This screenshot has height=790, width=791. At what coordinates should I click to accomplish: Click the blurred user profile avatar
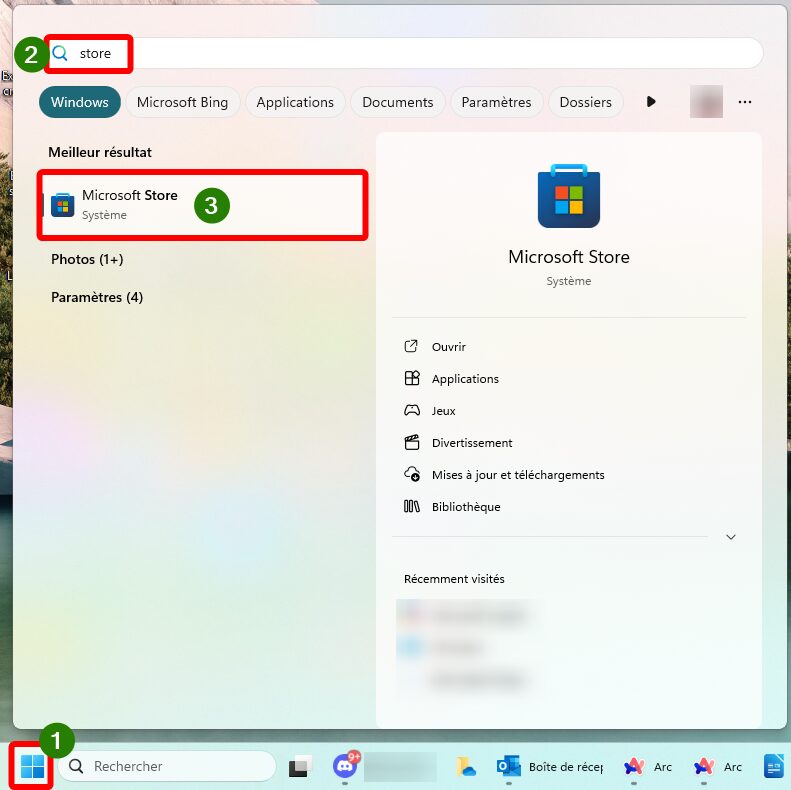706,102
